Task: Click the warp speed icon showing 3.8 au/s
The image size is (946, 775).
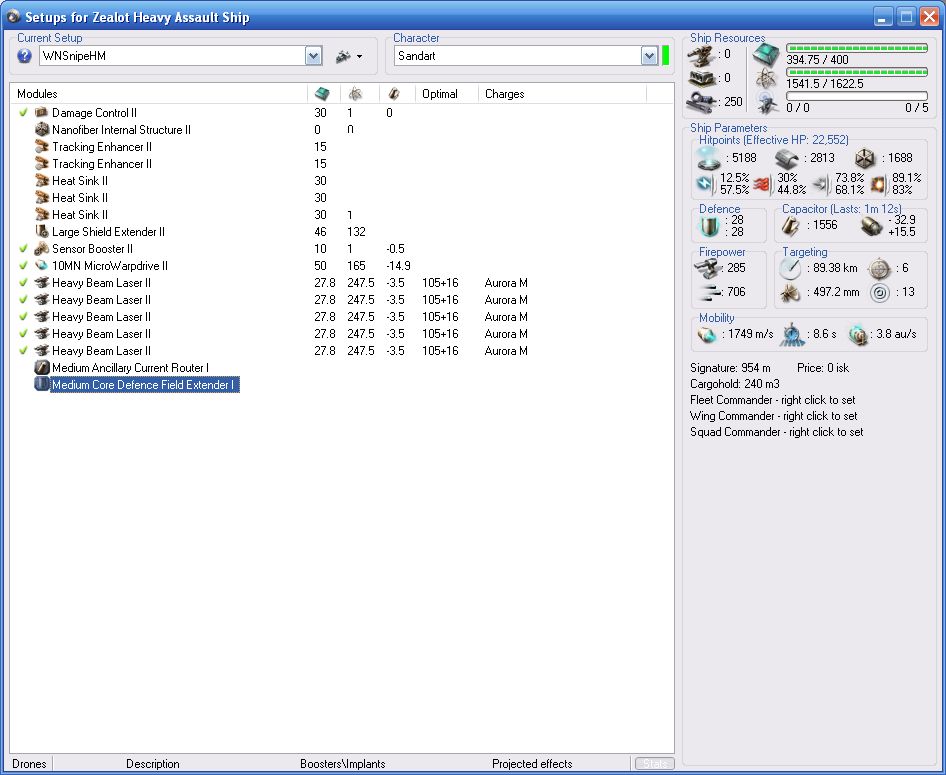Action: pyautogui.click(x=858, y=334)
